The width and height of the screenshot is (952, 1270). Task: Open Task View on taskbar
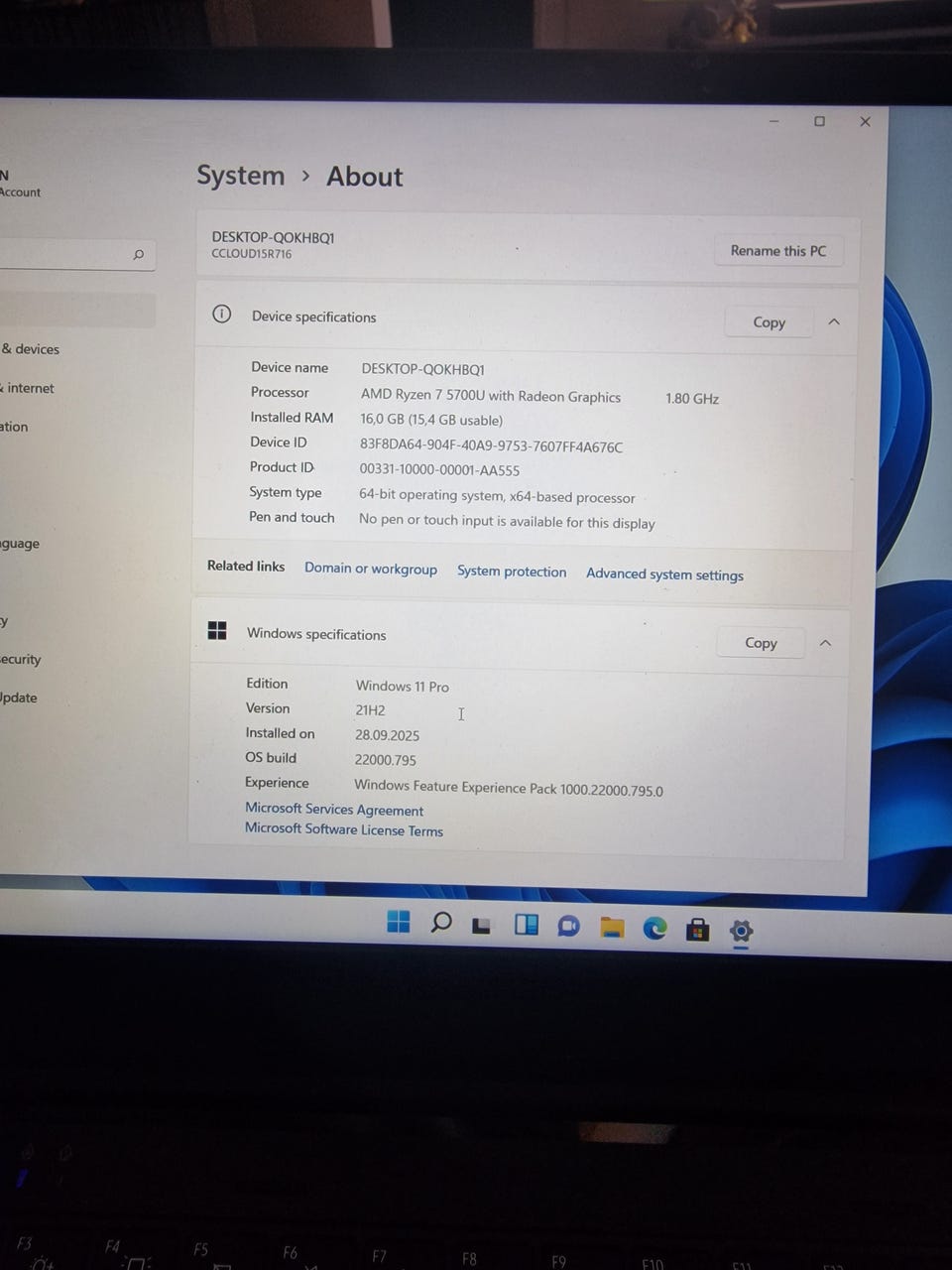pyautogui.click(x=482, y=926)
